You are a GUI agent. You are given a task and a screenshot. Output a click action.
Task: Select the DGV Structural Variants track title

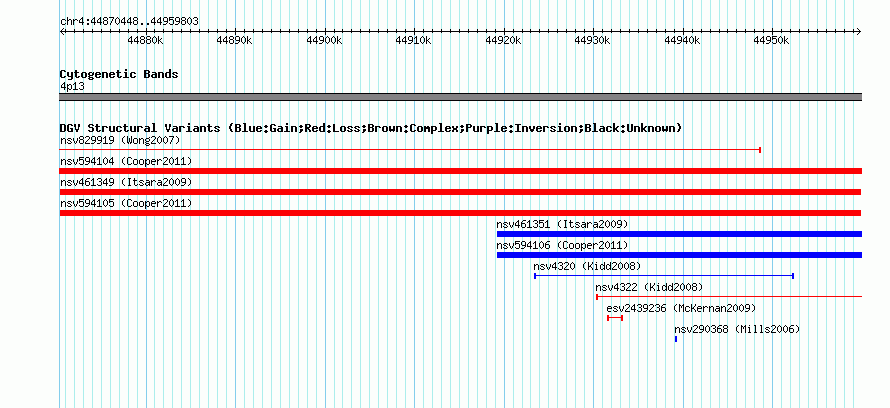pos(371,128)
